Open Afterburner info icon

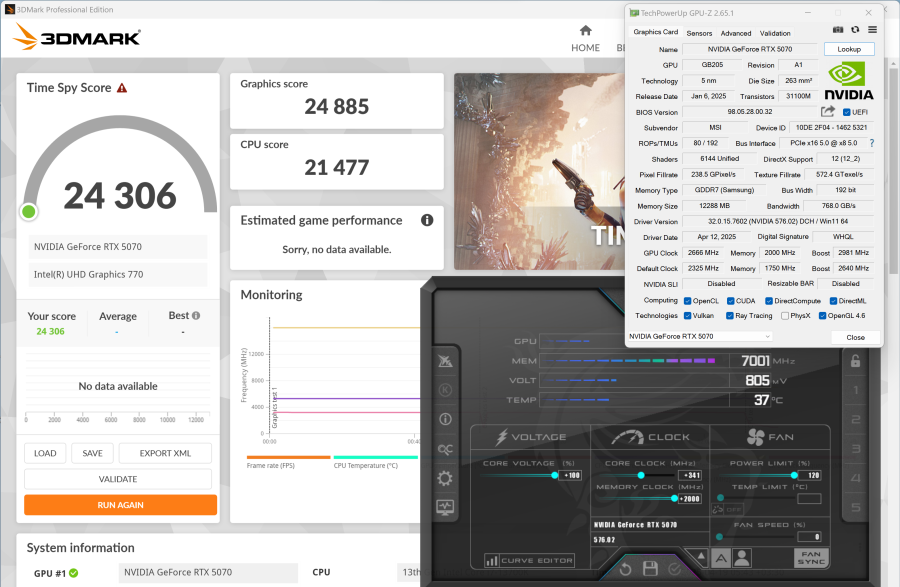click(445, 419)
